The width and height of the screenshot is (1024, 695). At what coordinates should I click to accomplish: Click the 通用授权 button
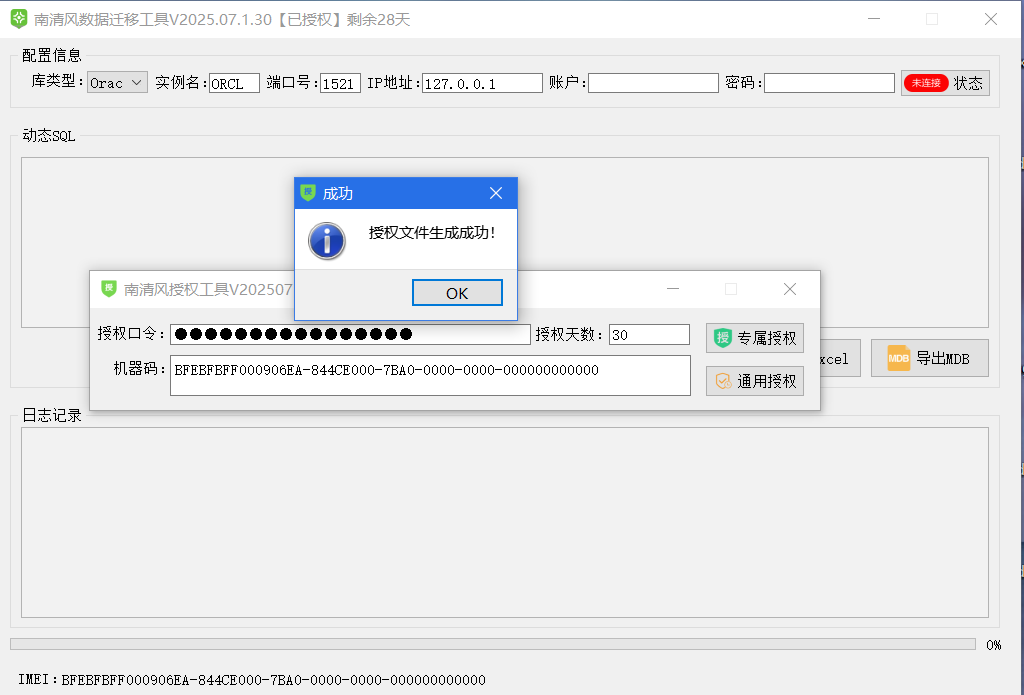pos(763,381)
